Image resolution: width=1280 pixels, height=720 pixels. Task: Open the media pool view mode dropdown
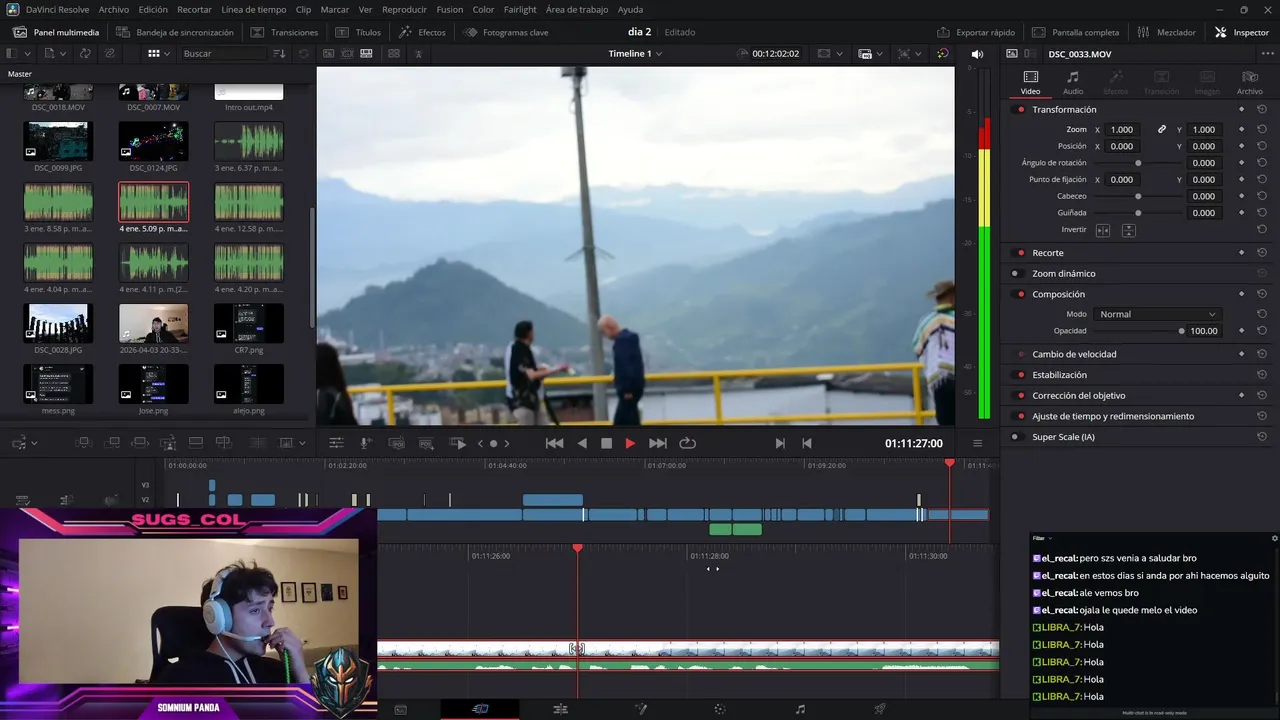161,54
